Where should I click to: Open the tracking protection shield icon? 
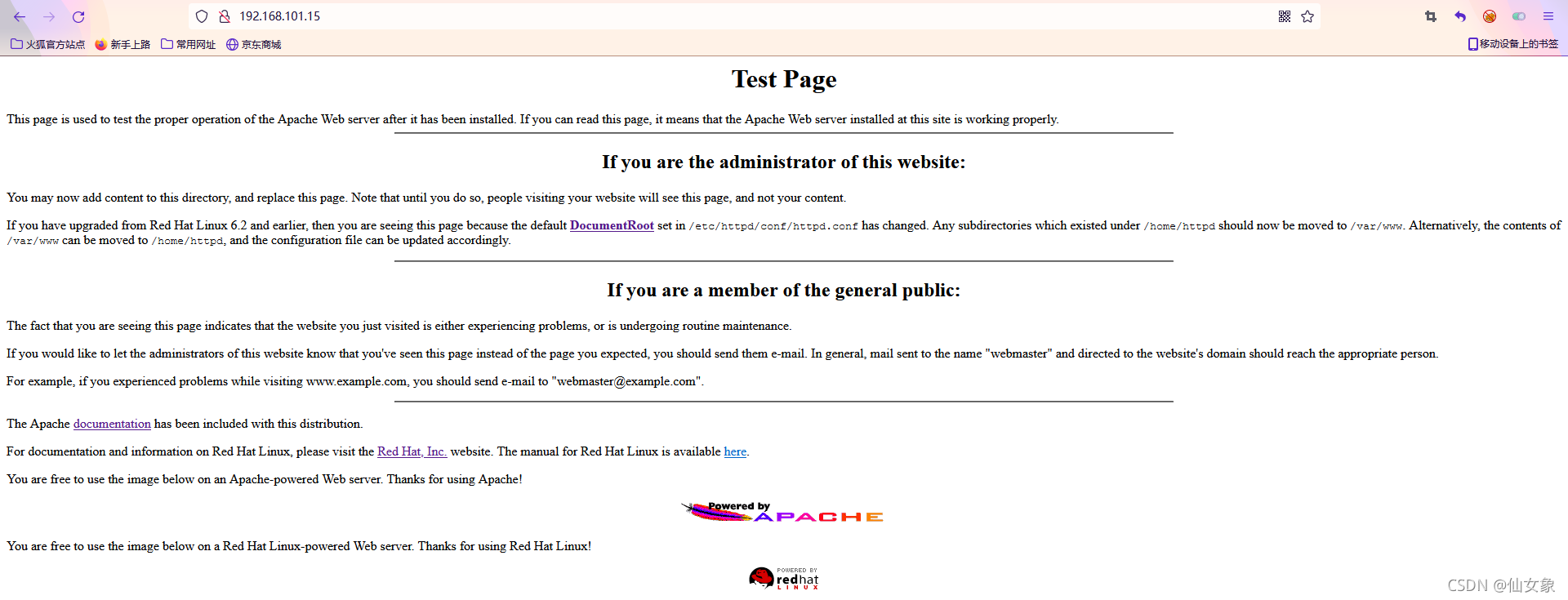[202, 16]
